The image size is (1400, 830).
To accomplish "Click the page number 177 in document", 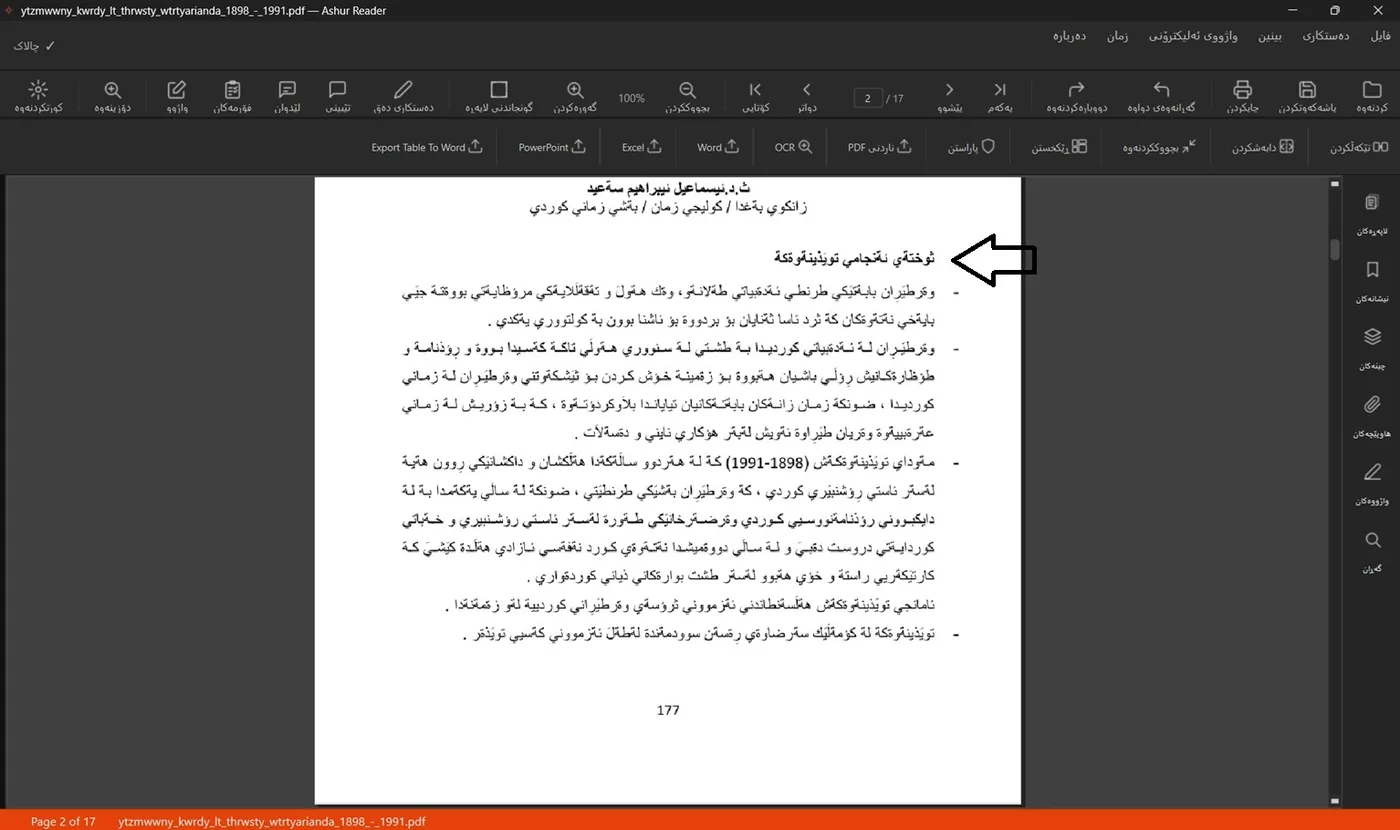I will pos(668,710).
